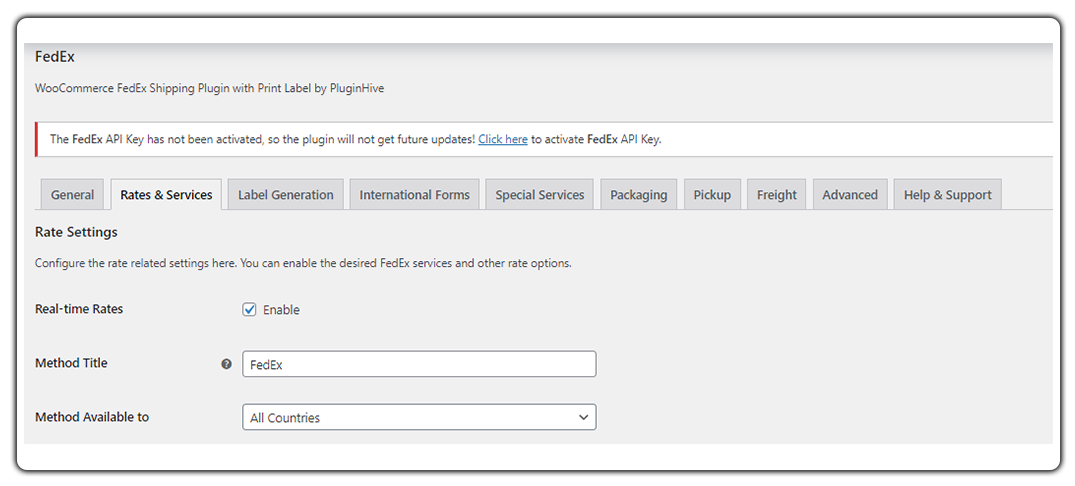Screen dimensions: 1075x486
Task: Select the Freight tab
Action: coord(777,195)
